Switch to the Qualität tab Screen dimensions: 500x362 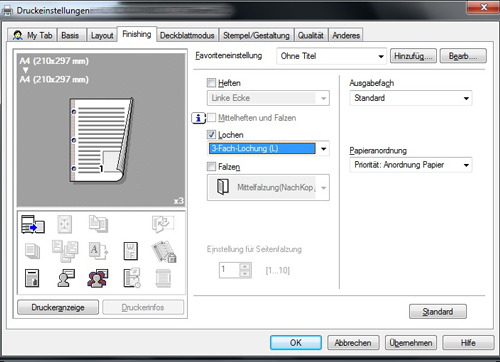311,35
